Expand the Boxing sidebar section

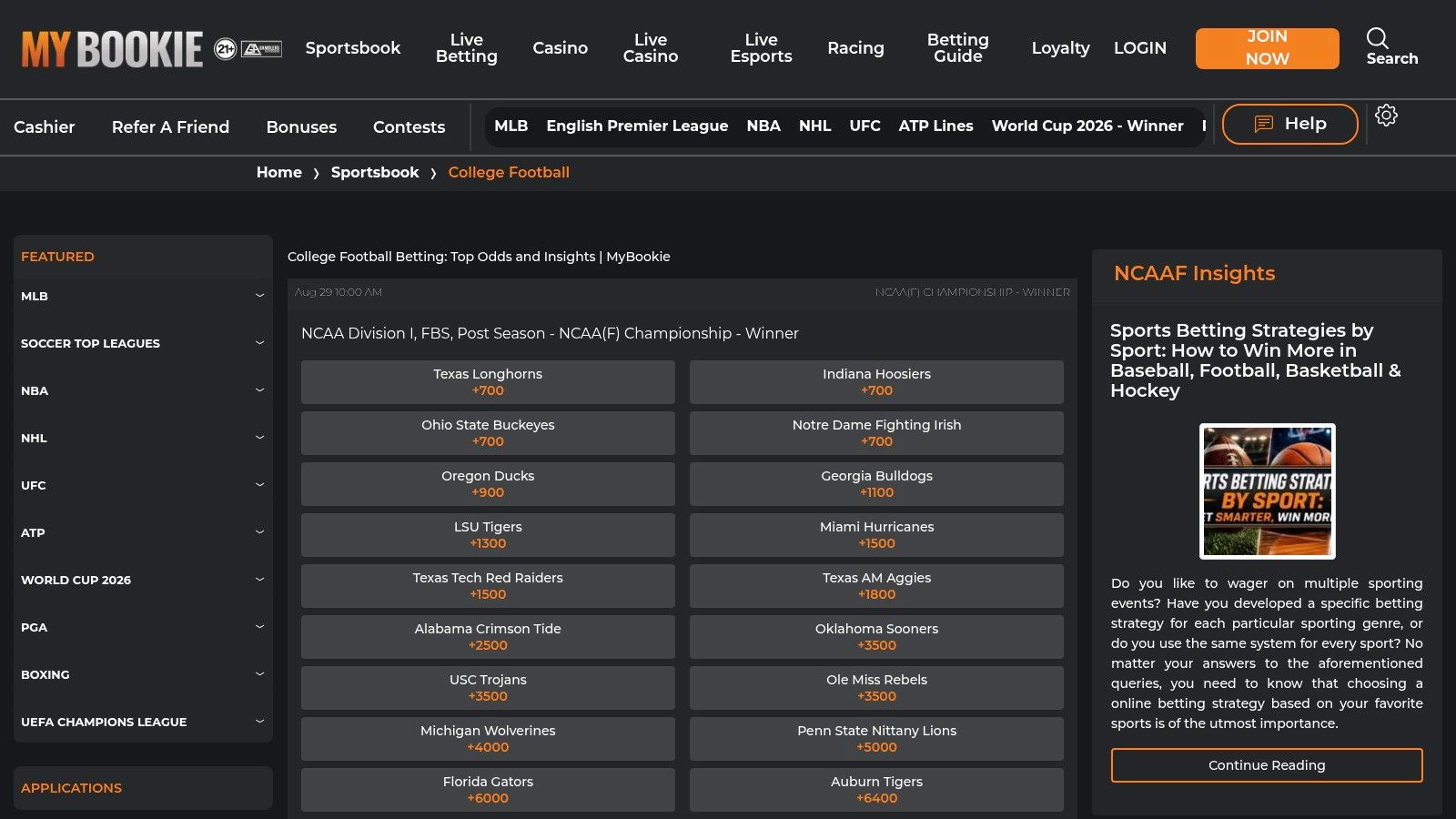[143, 674]
